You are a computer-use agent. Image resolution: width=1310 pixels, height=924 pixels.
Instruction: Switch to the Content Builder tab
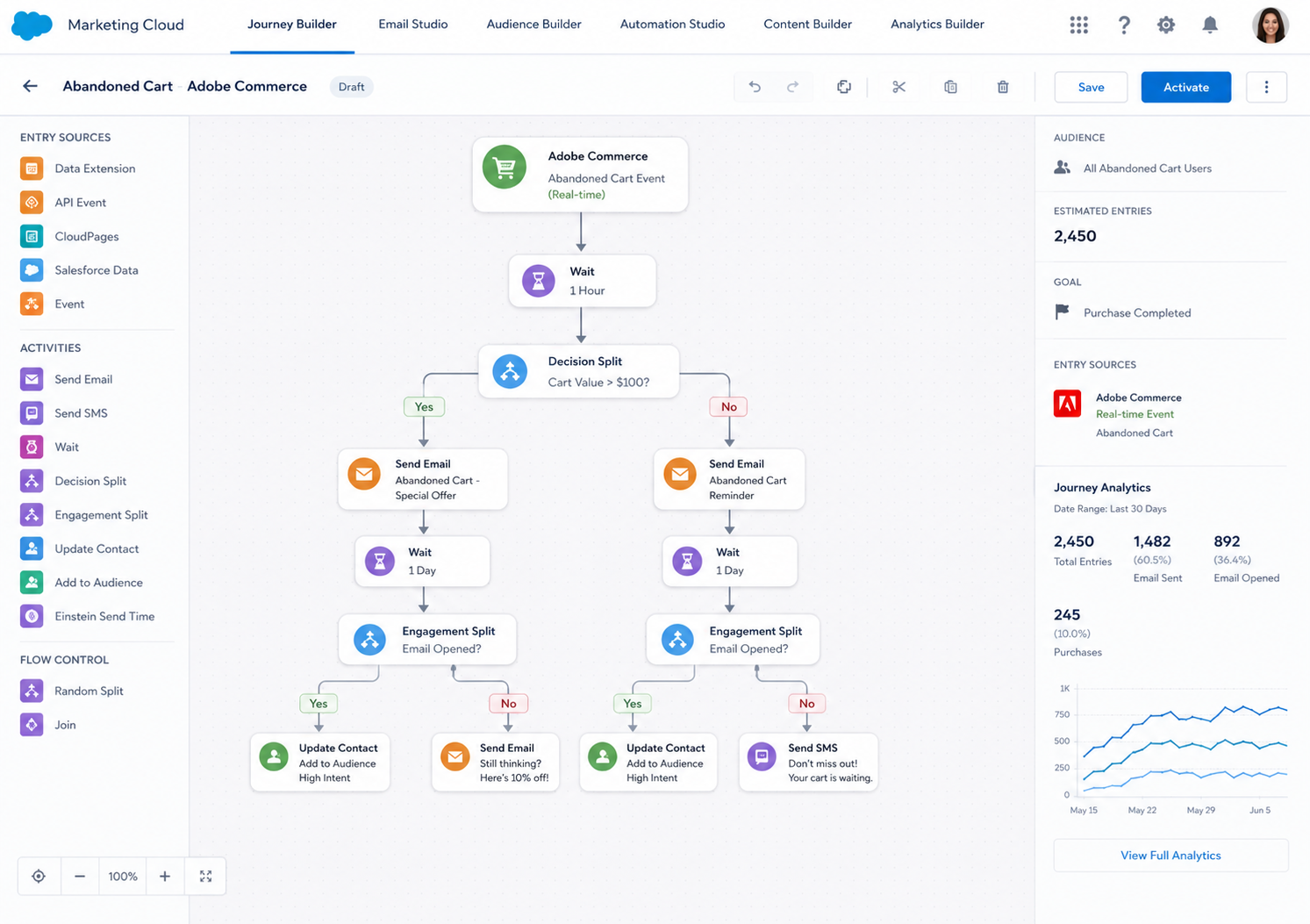click(x=807, y=25)
